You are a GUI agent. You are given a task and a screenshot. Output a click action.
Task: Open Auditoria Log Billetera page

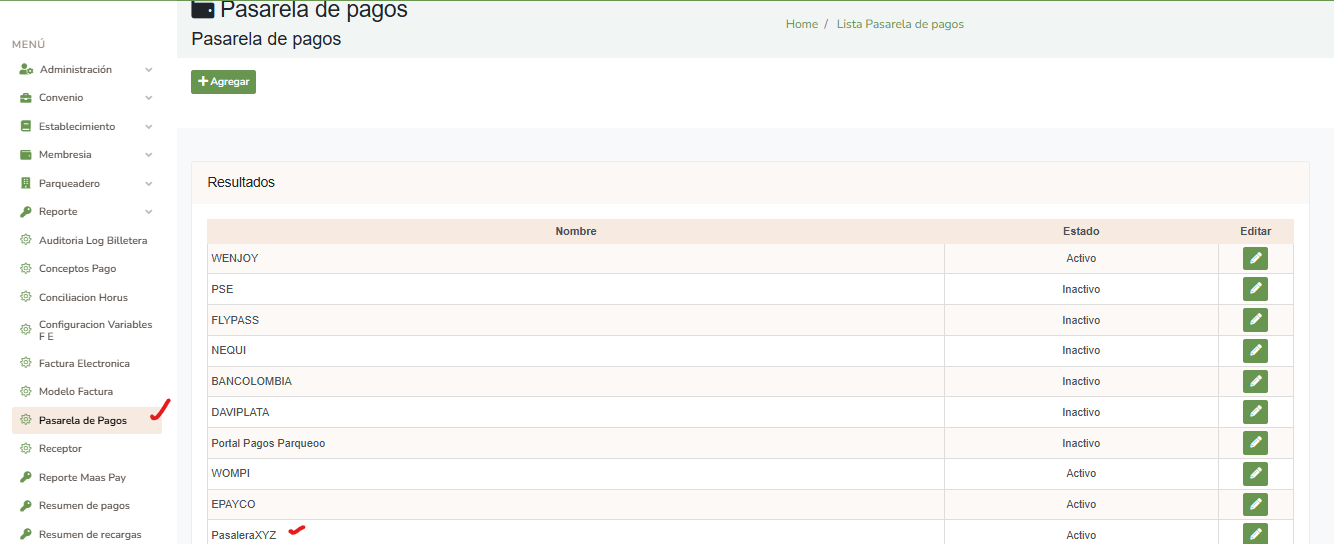(92, 241)
